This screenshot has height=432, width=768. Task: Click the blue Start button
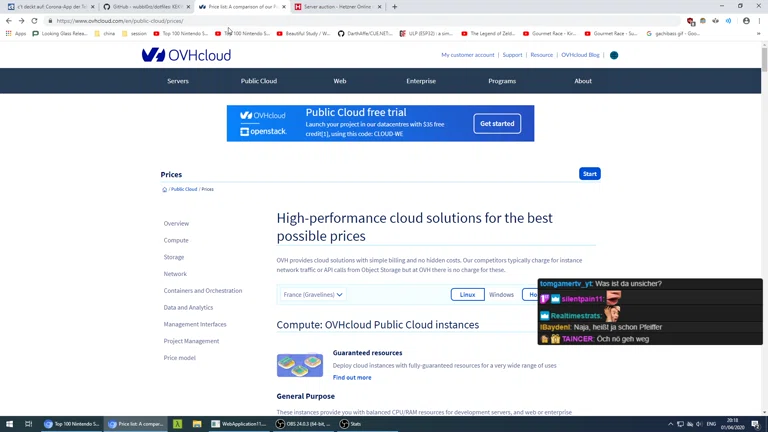click(589, 174)
